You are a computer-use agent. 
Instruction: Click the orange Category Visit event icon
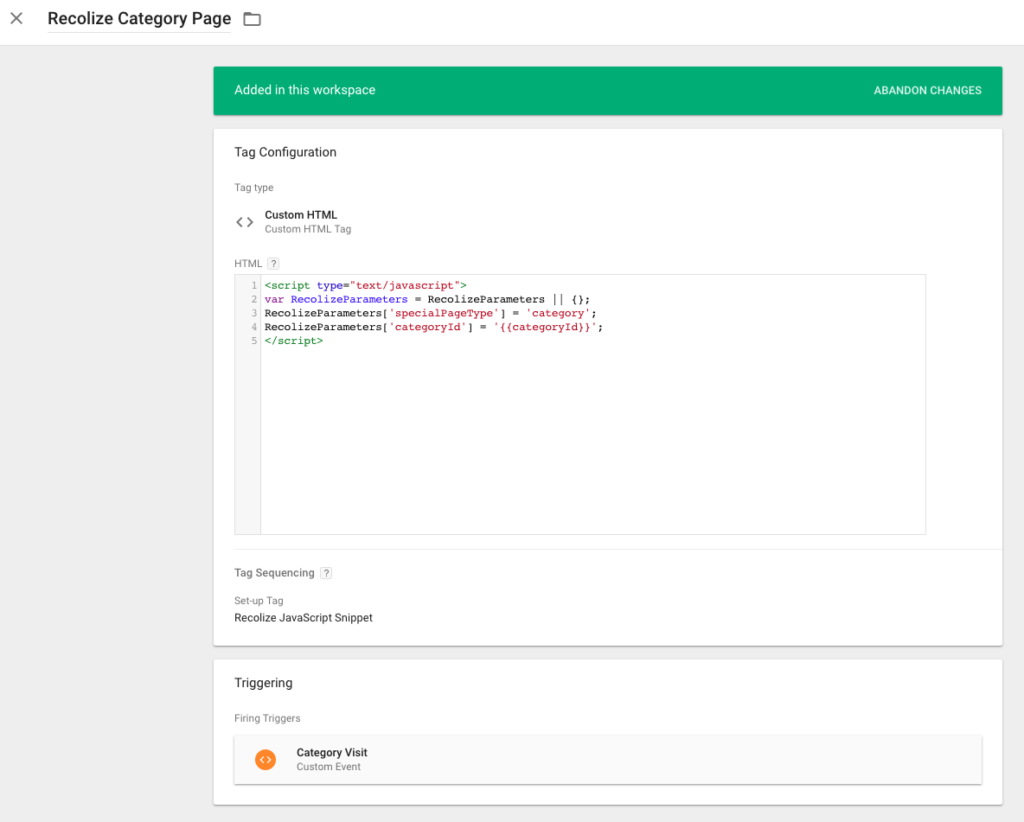[x=265, y=759]
